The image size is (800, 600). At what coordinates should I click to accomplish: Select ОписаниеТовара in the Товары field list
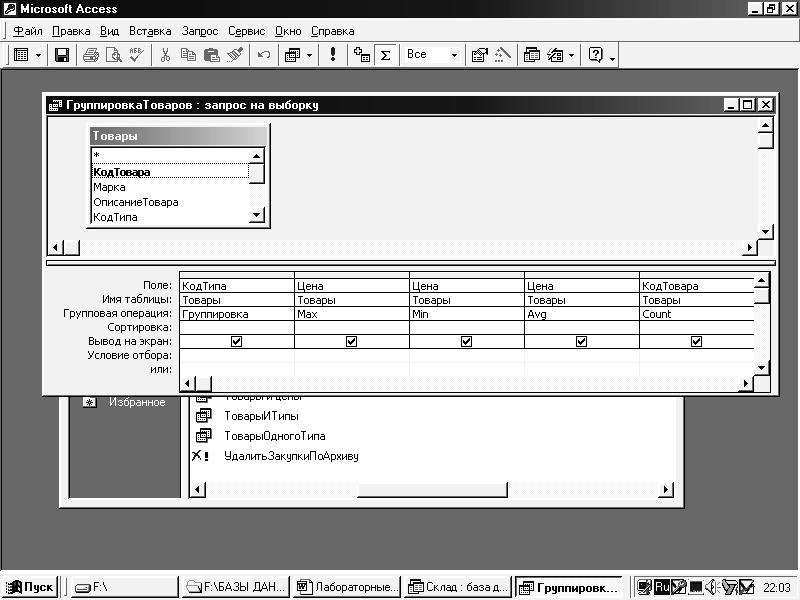(170, 202)
